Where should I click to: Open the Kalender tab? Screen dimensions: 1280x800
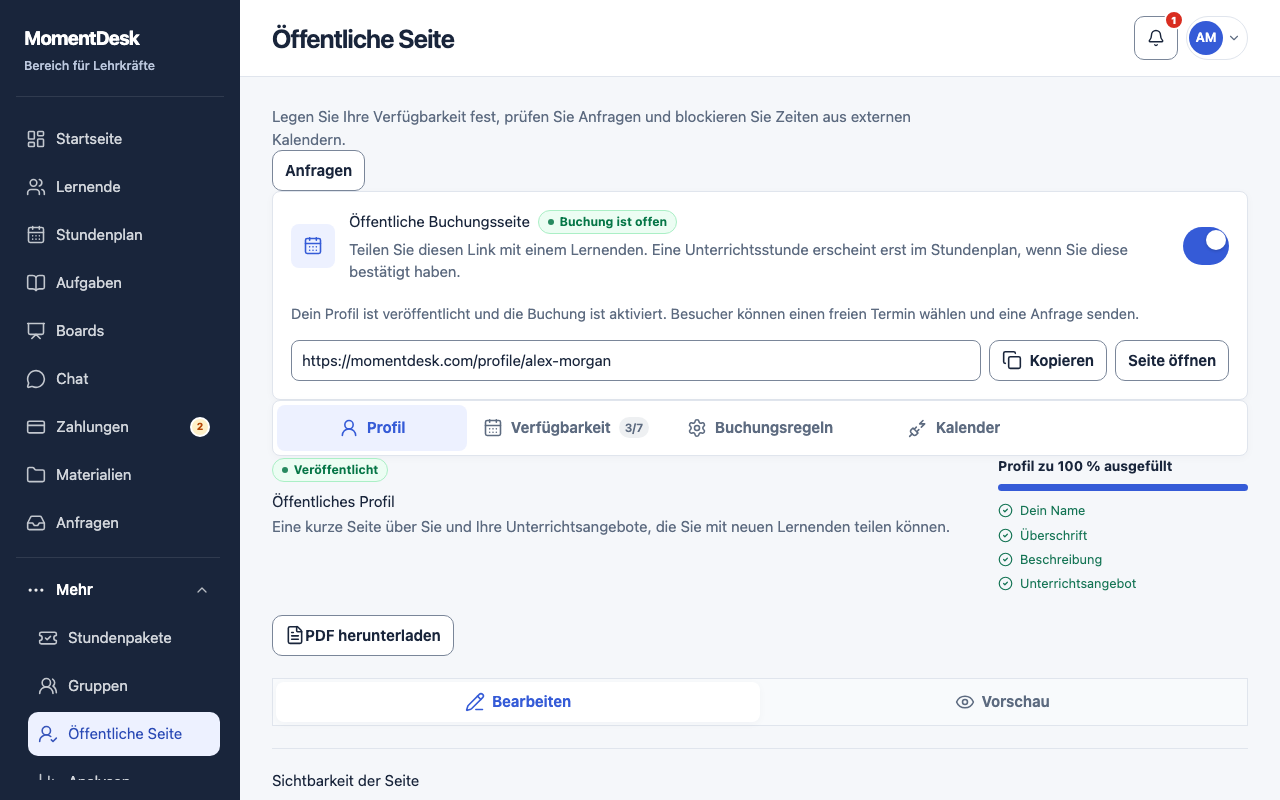click(954, 428)
